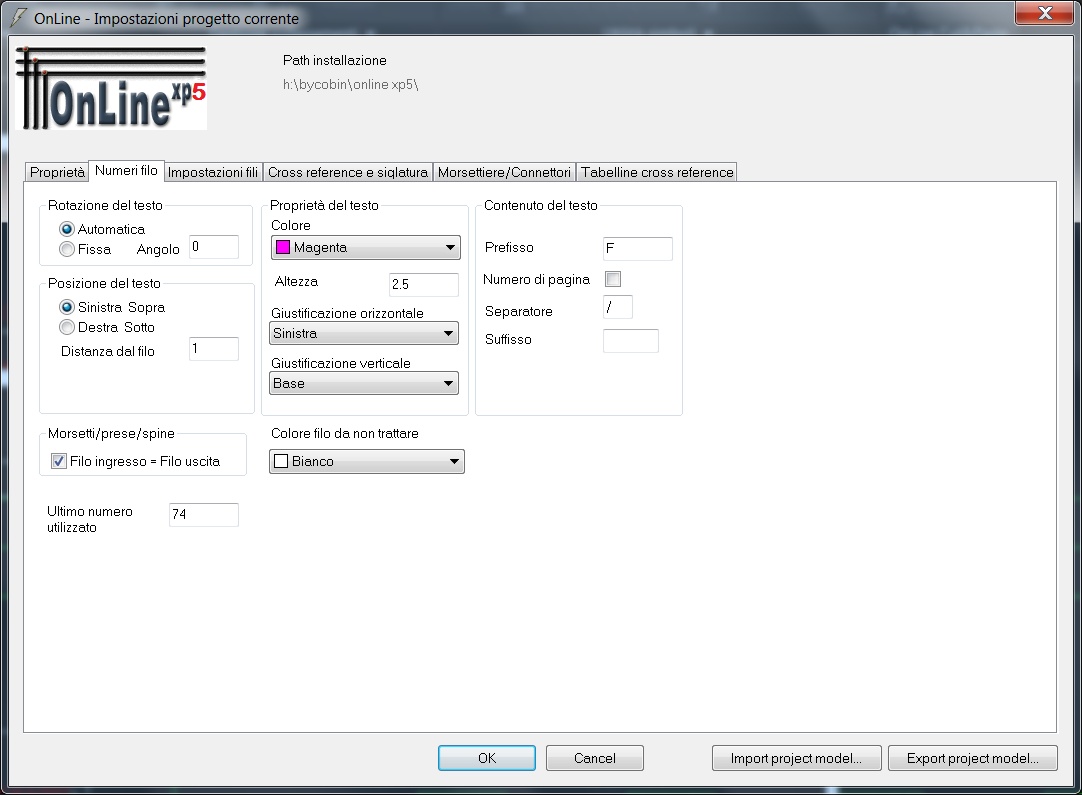Select the Automatica rotation option

pos(67,229)
